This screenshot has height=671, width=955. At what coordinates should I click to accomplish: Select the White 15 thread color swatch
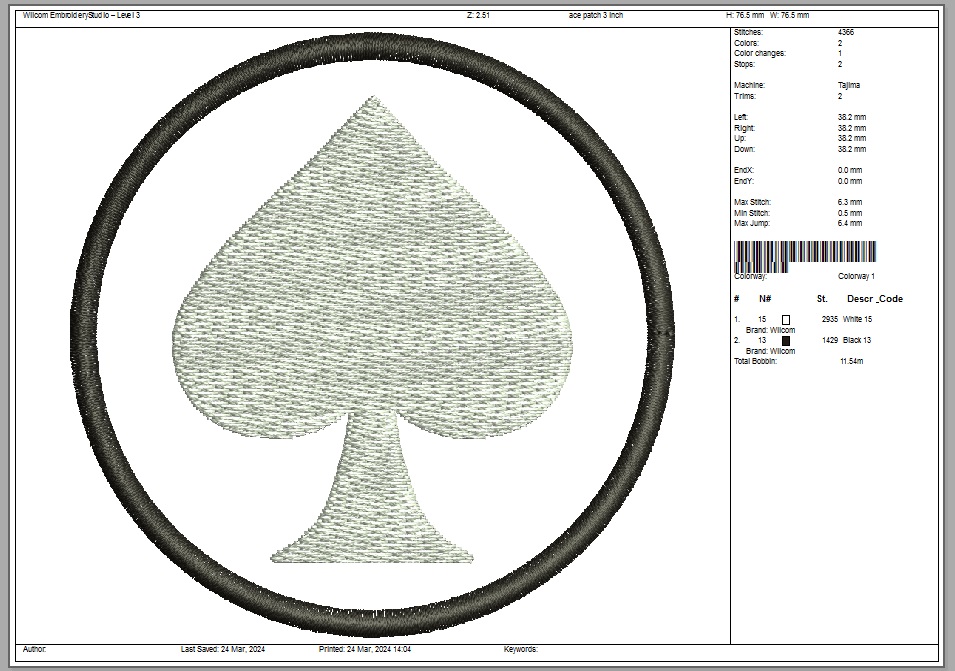click(786, 319)
